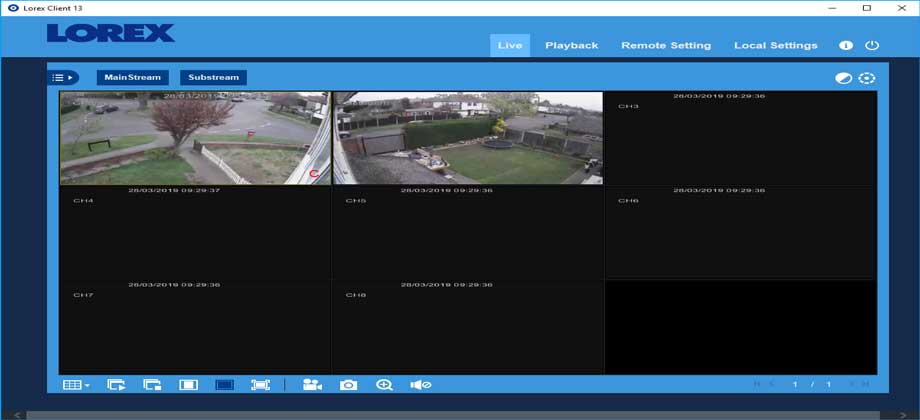Open the screen layout grid dropdown

76,385
